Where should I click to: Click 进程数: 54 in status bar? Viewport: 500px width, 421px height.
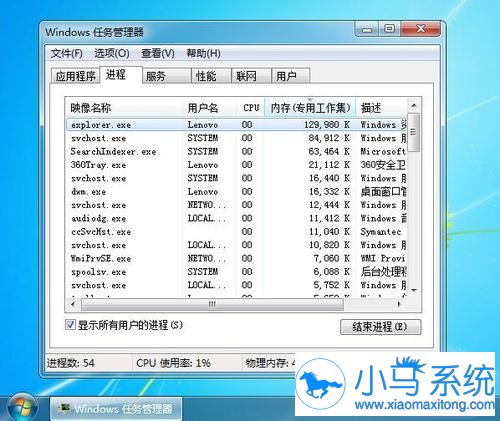(71, 363)
